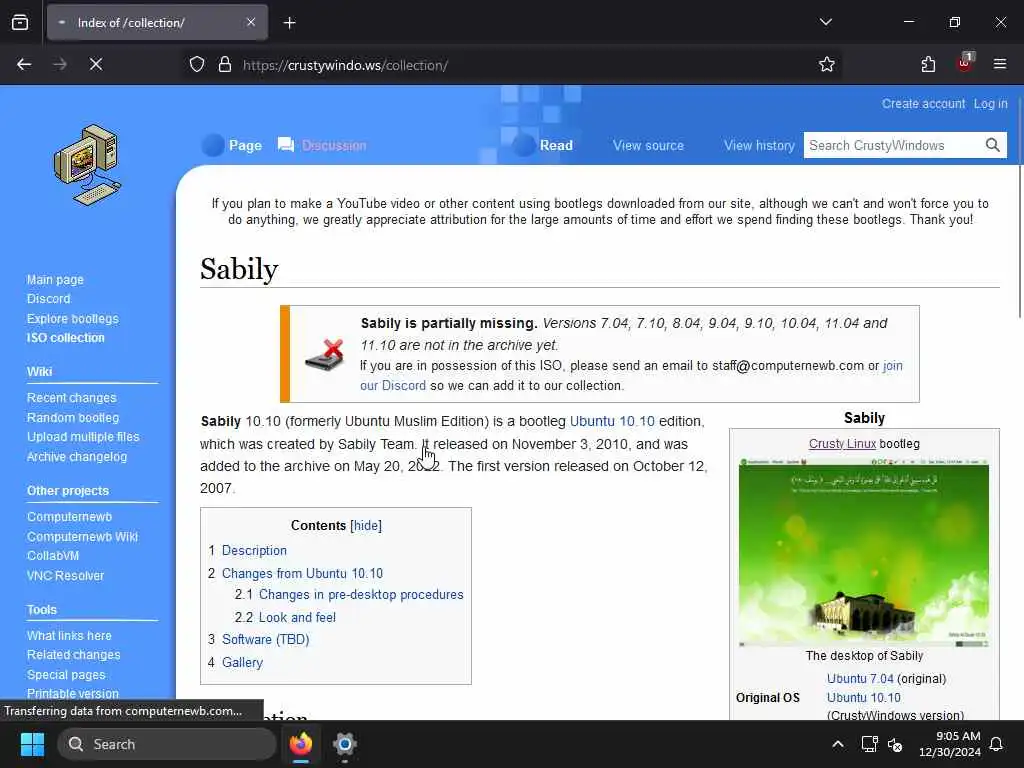Jump to Changes in pre-desktop procedures
Image resolution: width=1024 pixels, height=768 pixels.
pyautogui.click(x=361, y=594)
